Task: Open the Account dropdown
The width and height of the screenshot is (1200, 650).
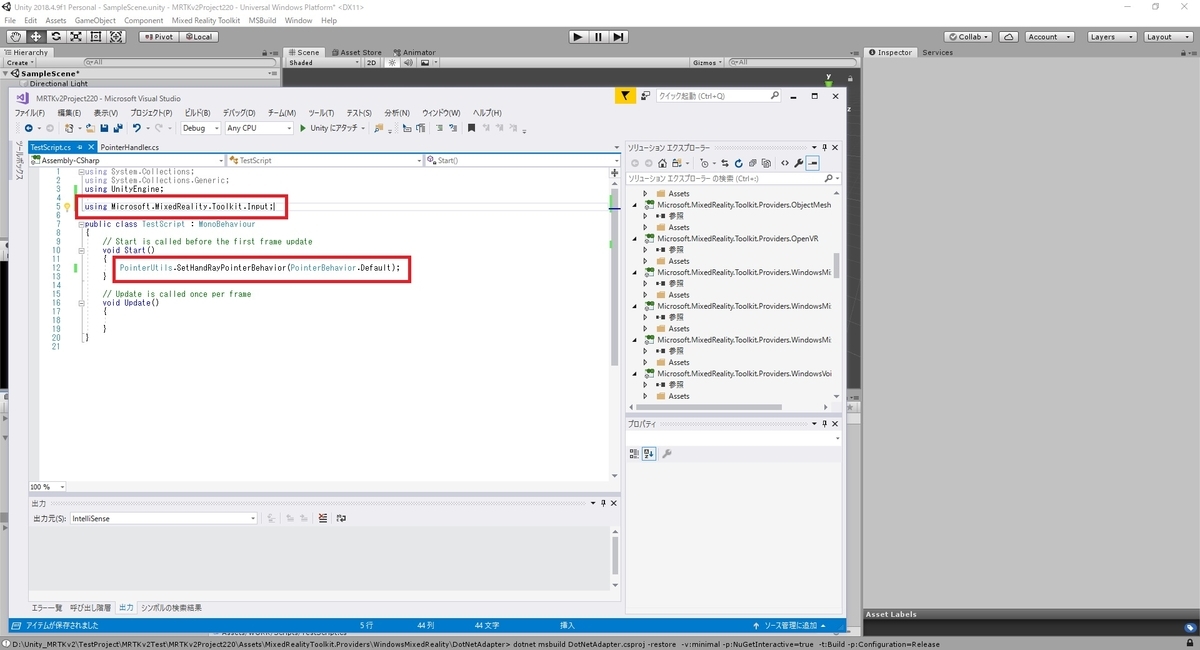Action: (x=1049, y=37)
